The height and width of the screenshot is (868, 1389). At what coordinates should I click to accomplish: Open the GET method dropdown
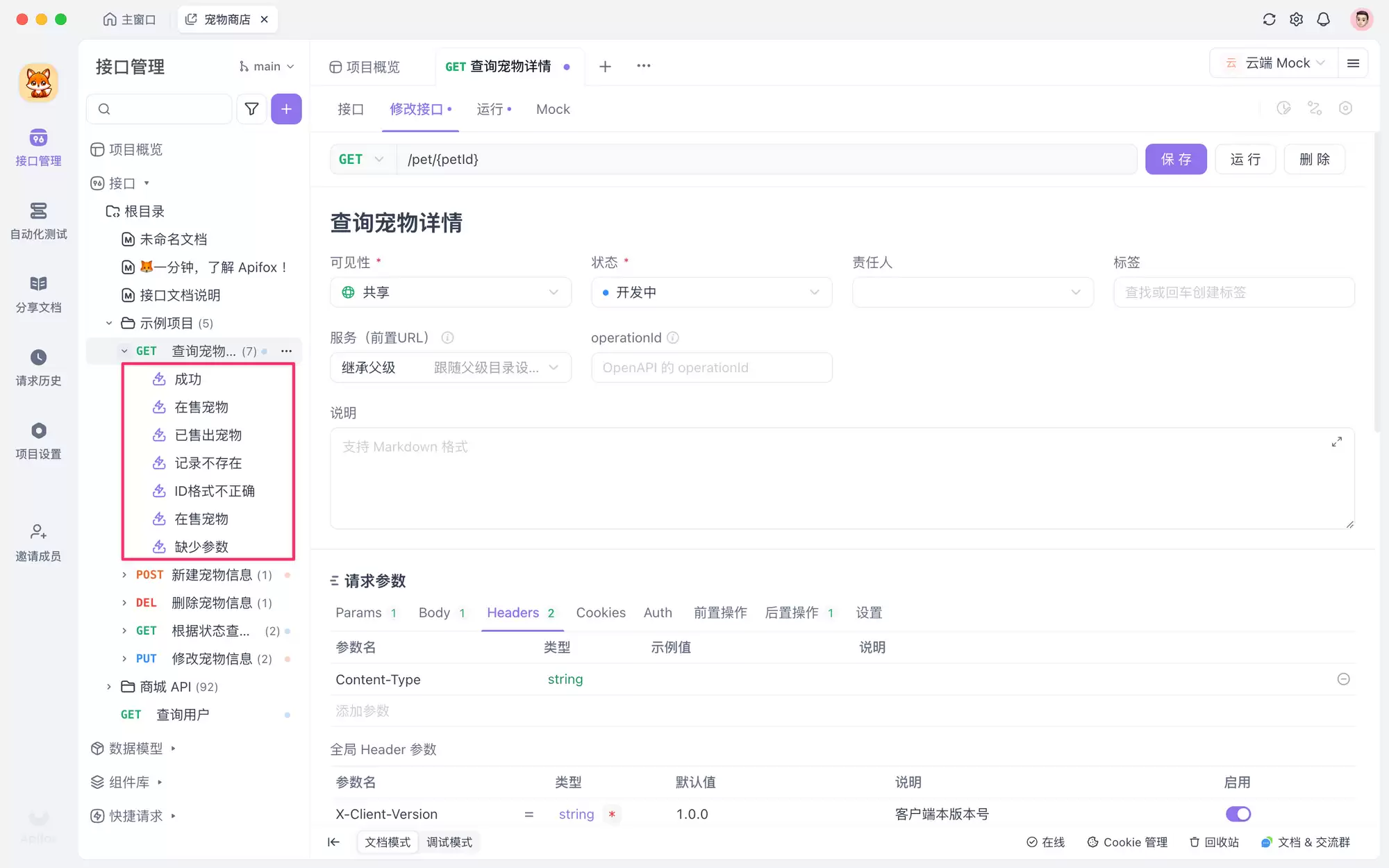click(x=363, y=160)
